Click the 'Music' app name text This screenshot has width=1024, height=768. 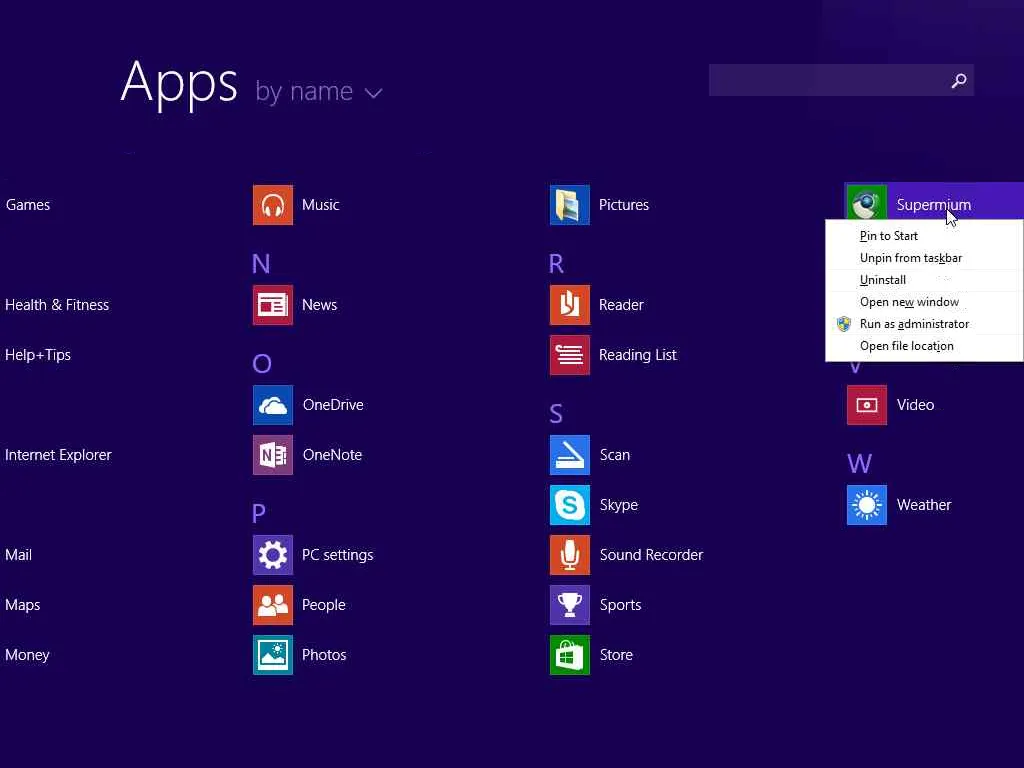point(321,205)
